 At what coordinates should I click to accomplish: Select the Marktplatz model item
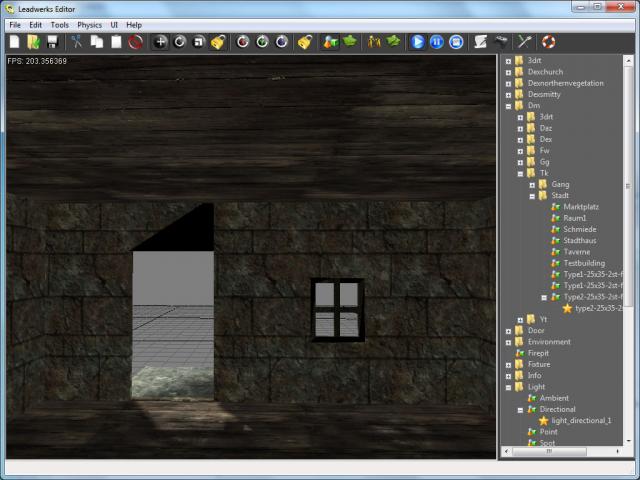pyautogui.click(x=581, y=207)
